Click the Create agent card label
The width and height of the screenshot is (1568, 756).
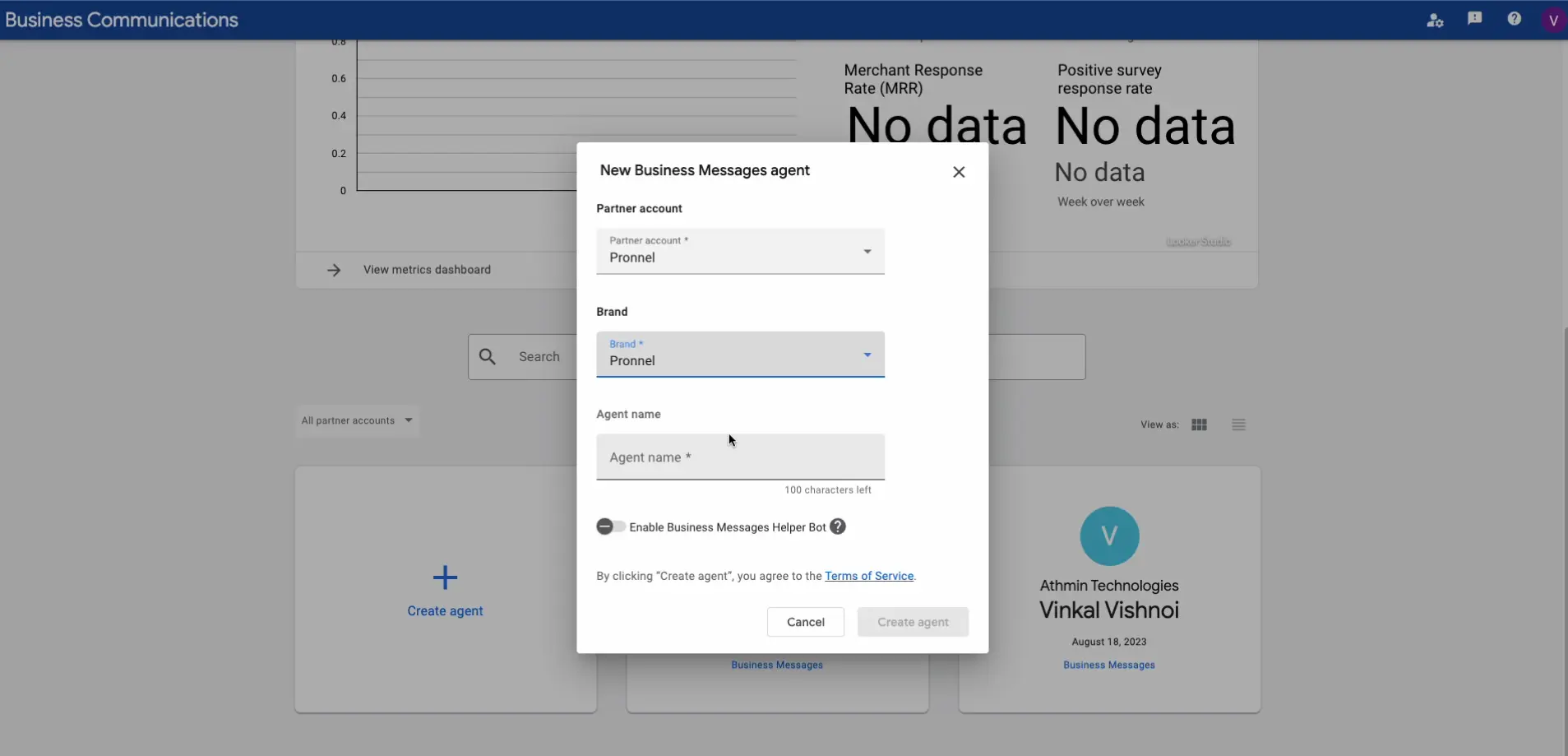click(x=445, y=611)
